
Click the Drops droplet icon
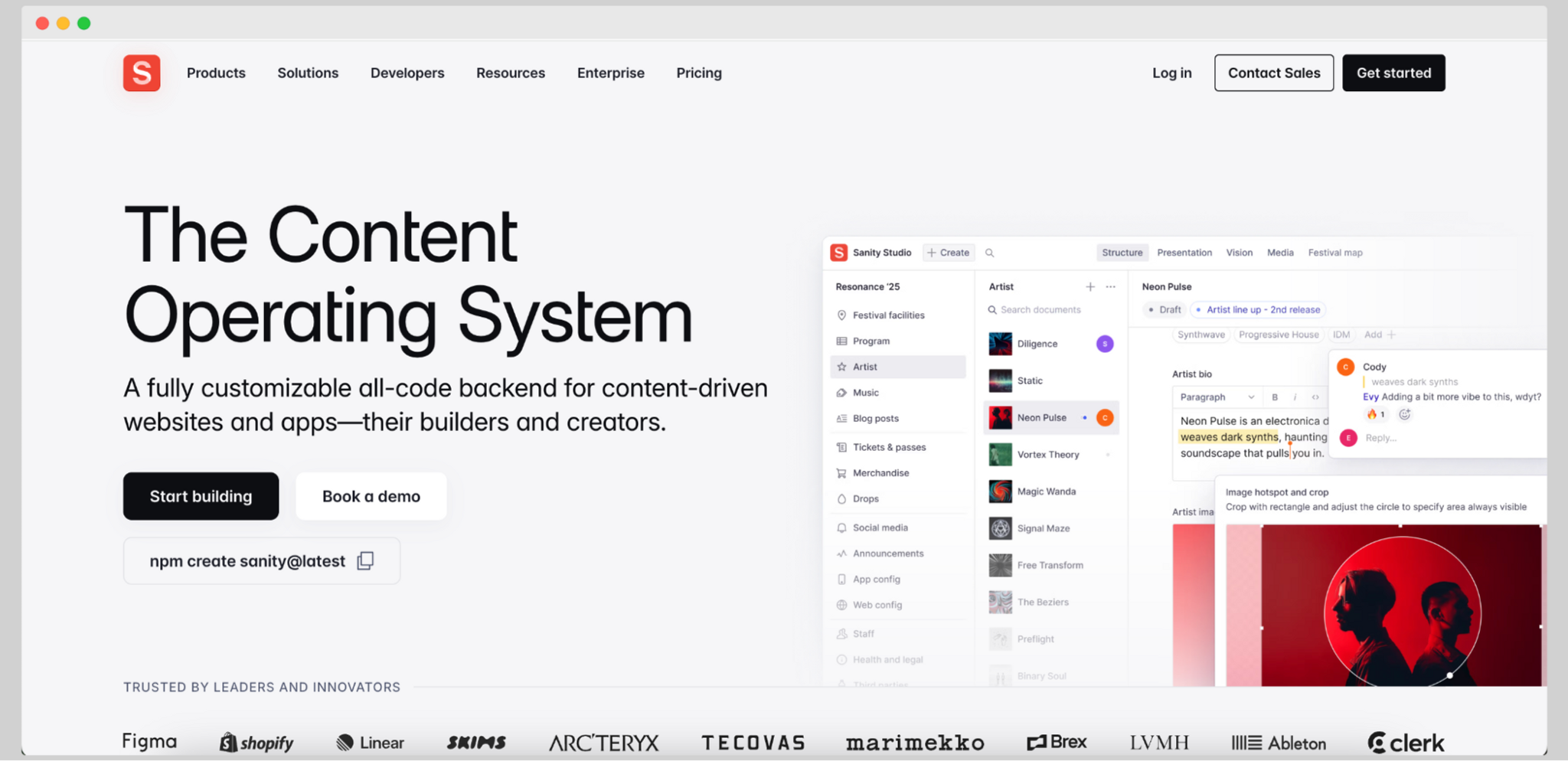(x=841, y=499)
